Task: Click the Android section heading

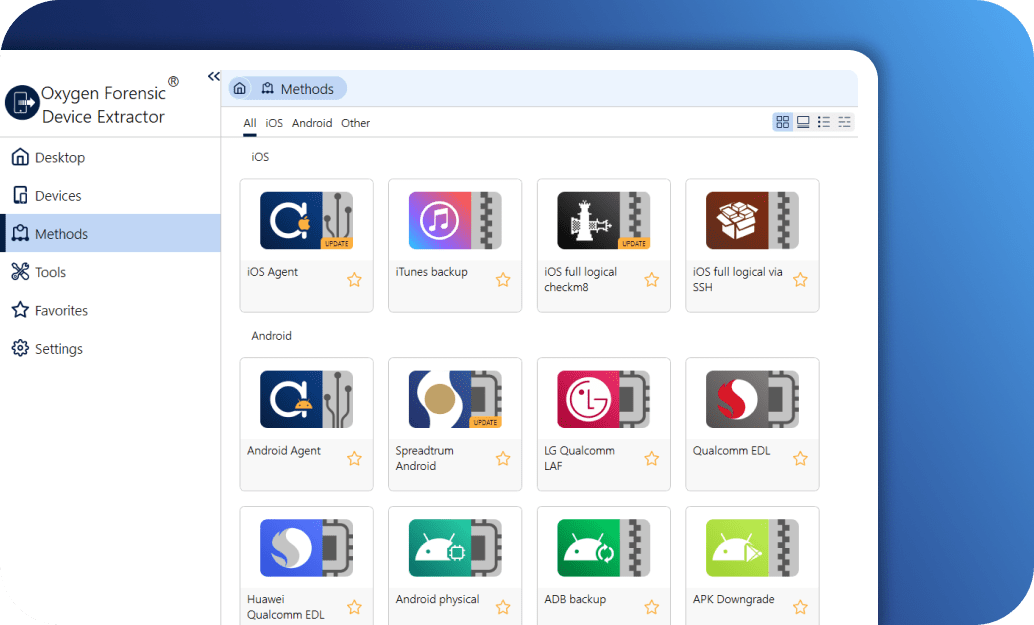Action: pyautogui.click(x=271, y=336)
